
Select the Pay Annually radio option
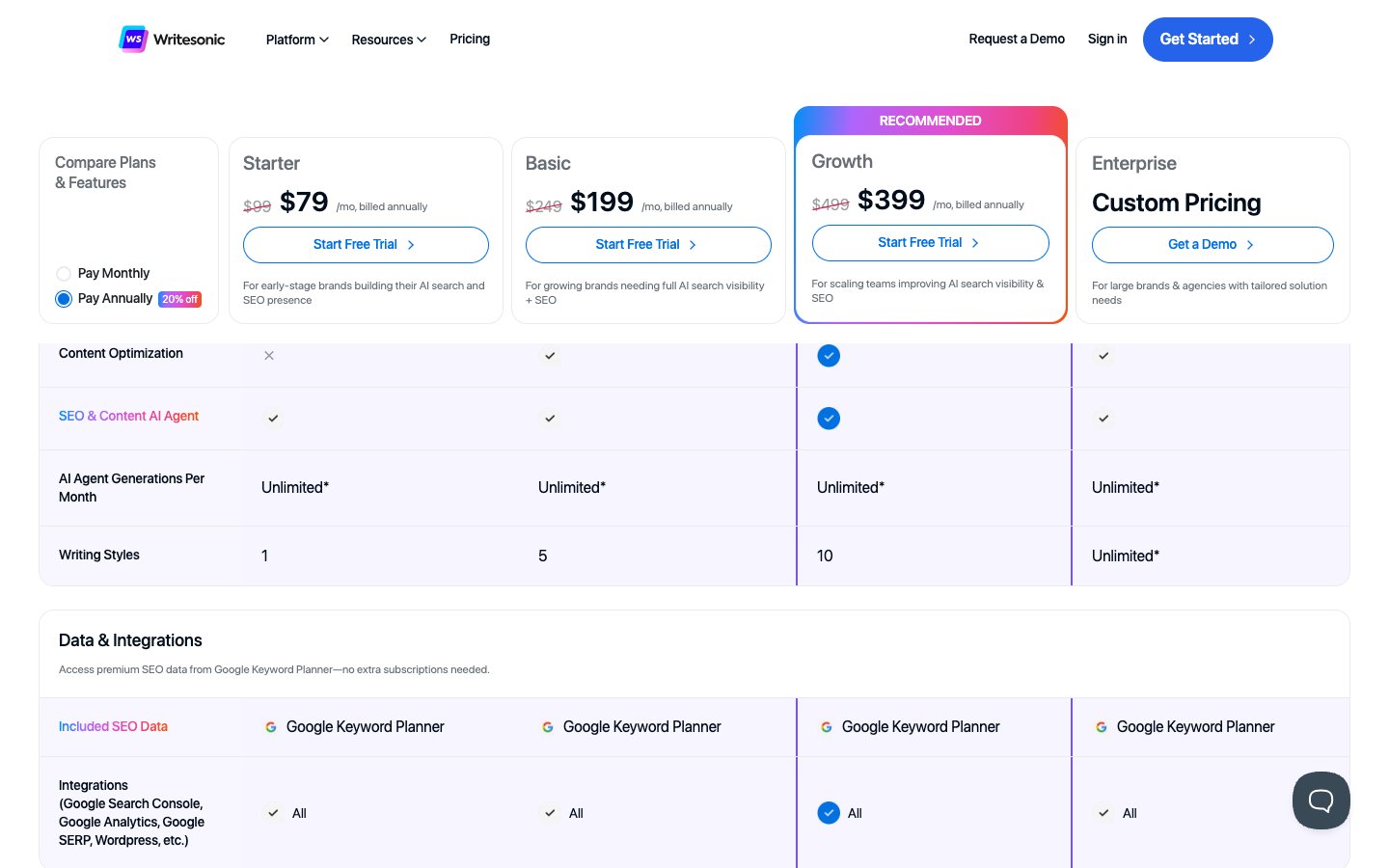pos(64,299)
